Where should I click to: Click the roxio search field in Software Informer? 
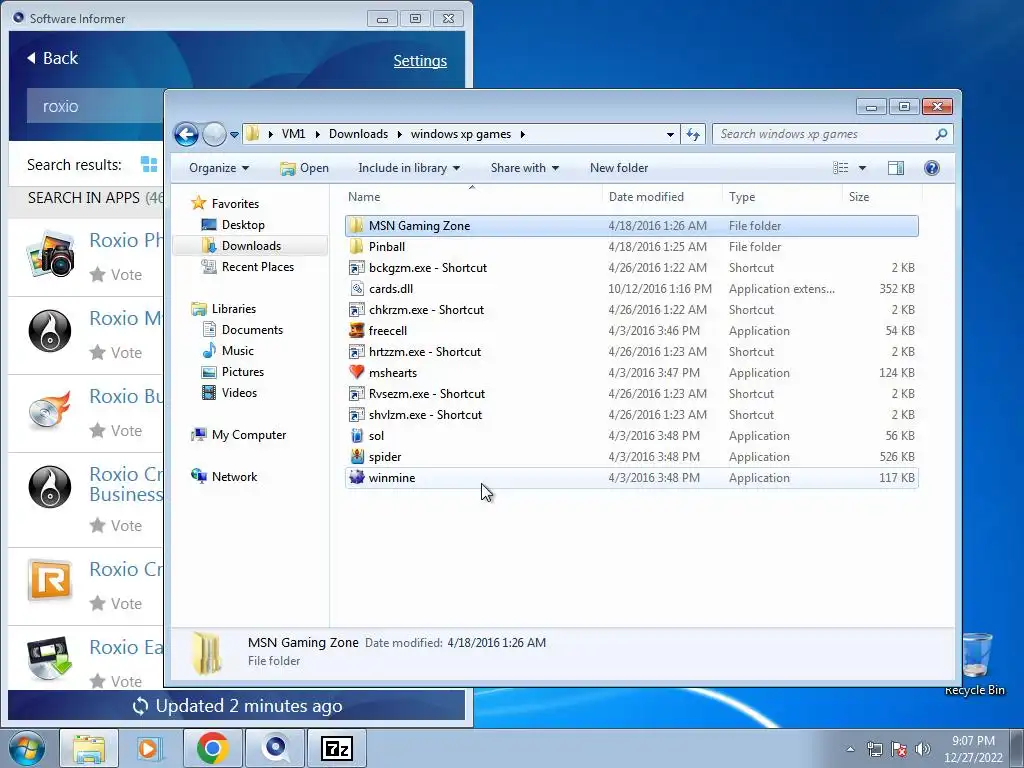point(95,106)
